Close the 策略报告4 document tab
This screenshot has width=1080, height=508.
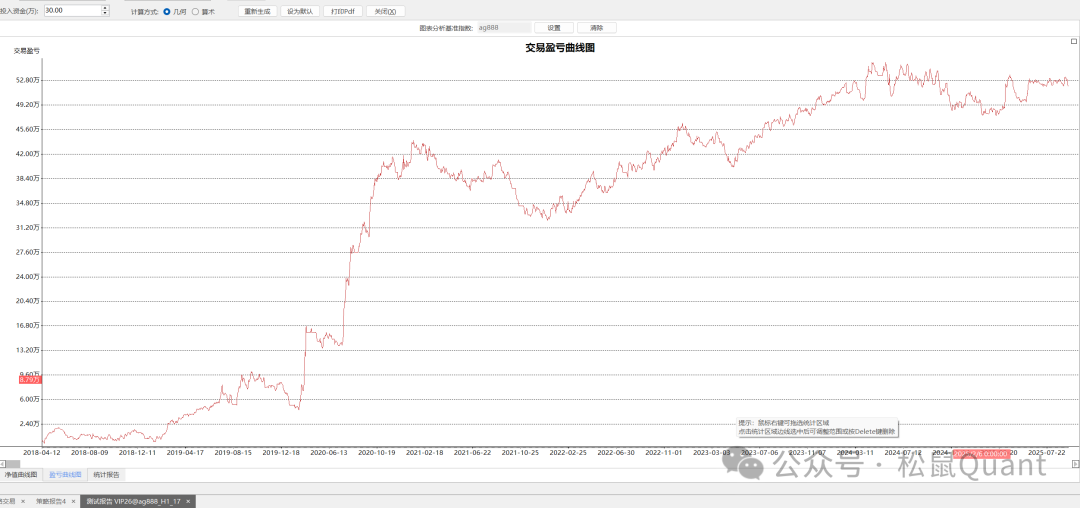73,501
